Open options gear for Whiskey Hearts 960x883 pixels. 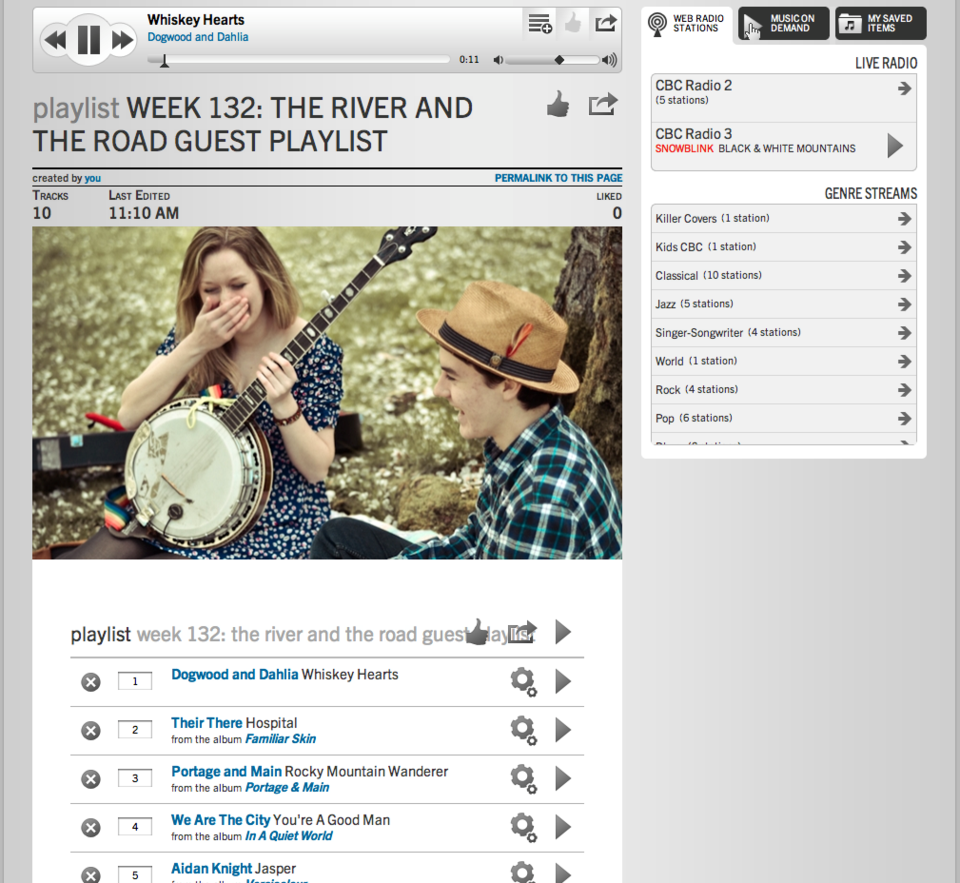[x=523, y=682]
